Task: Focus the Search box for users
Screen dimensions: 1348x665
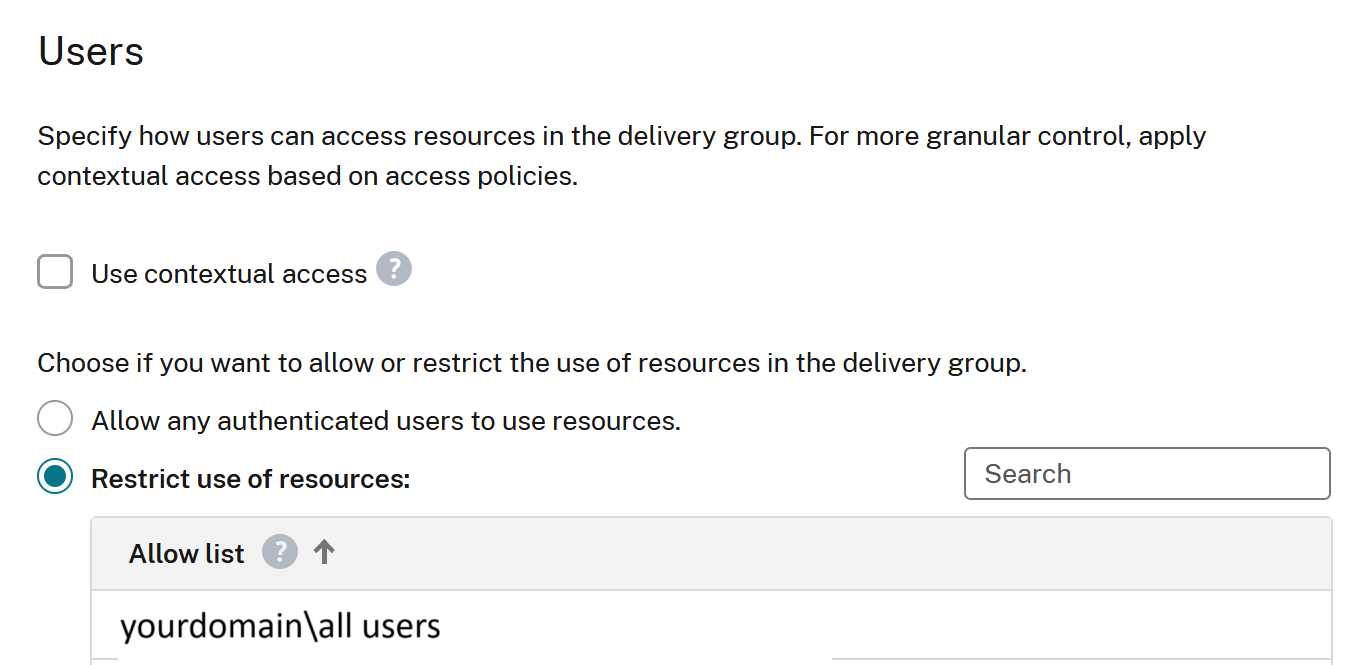Action: (x=1145, y=473)
